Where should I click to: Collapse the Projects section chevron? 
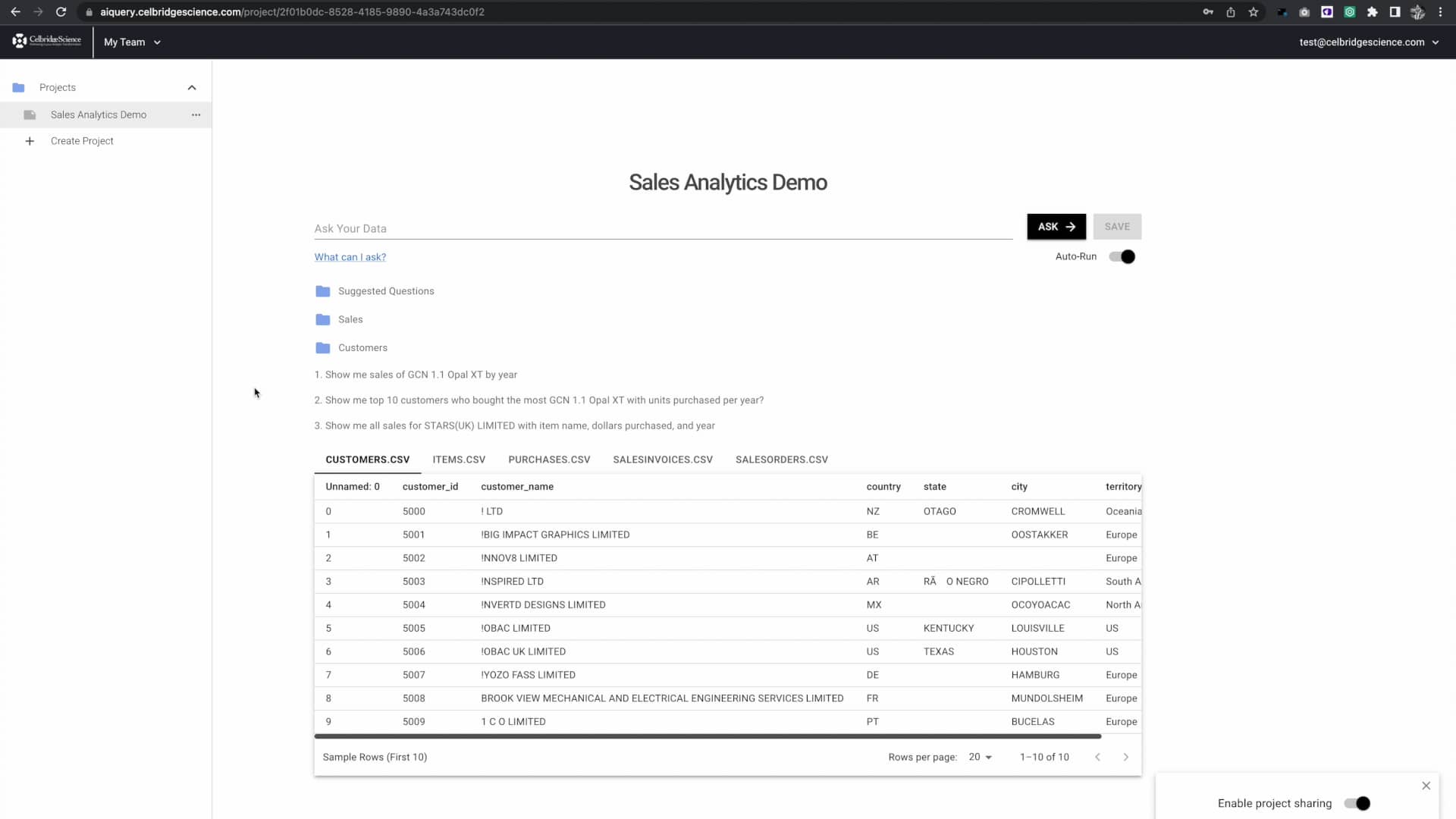pos(192,88)
